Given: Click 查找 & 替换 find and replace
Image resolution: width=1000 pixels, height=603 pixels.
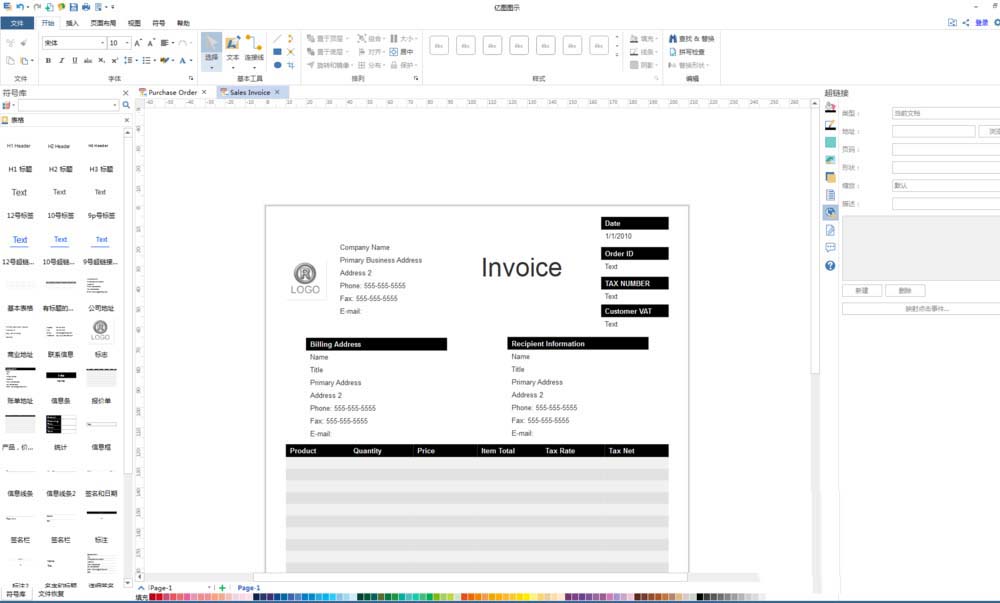Looking at the screenshot, I should (x=691, y=39).
